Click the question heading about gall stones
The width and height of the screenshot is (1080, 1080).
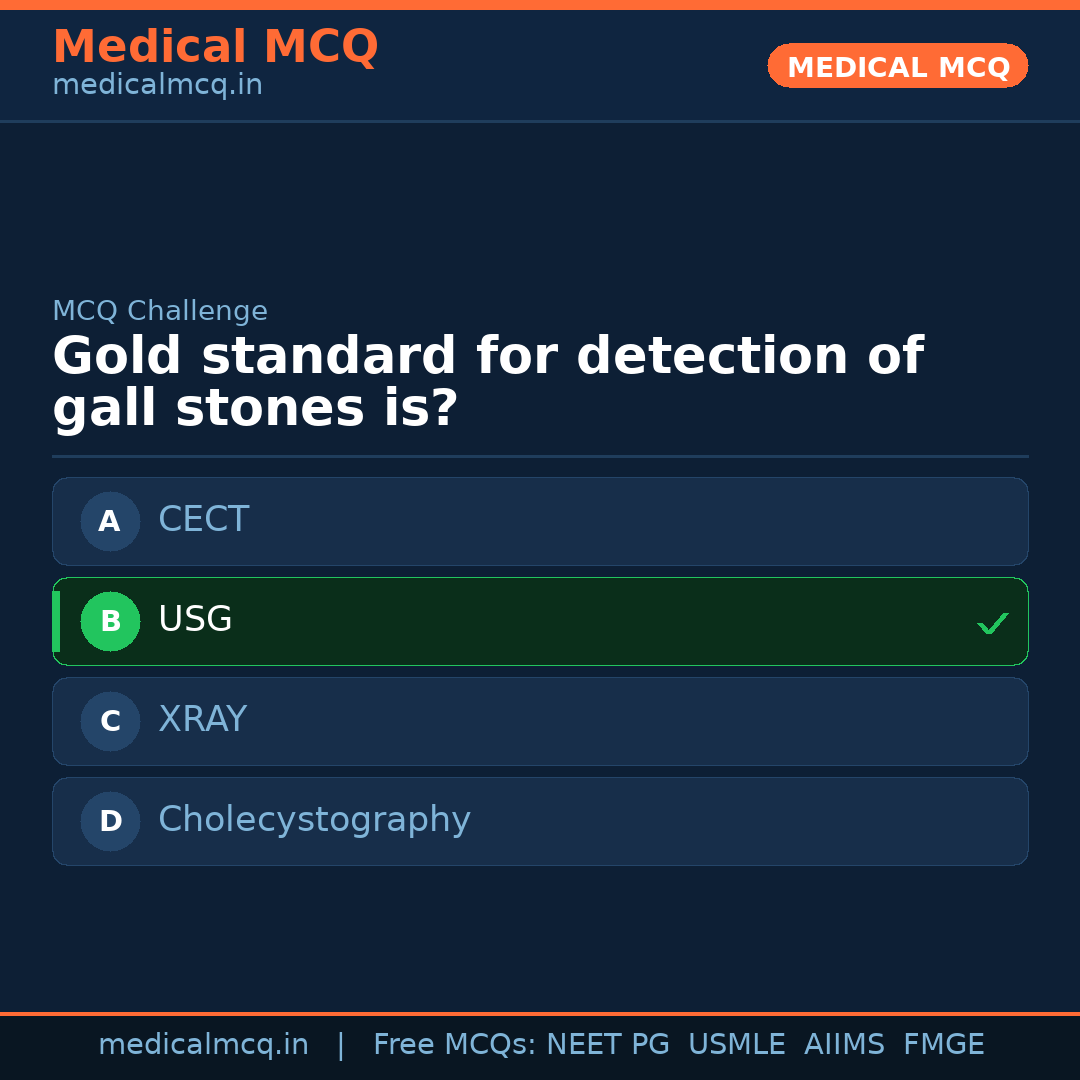click(488, 380)
